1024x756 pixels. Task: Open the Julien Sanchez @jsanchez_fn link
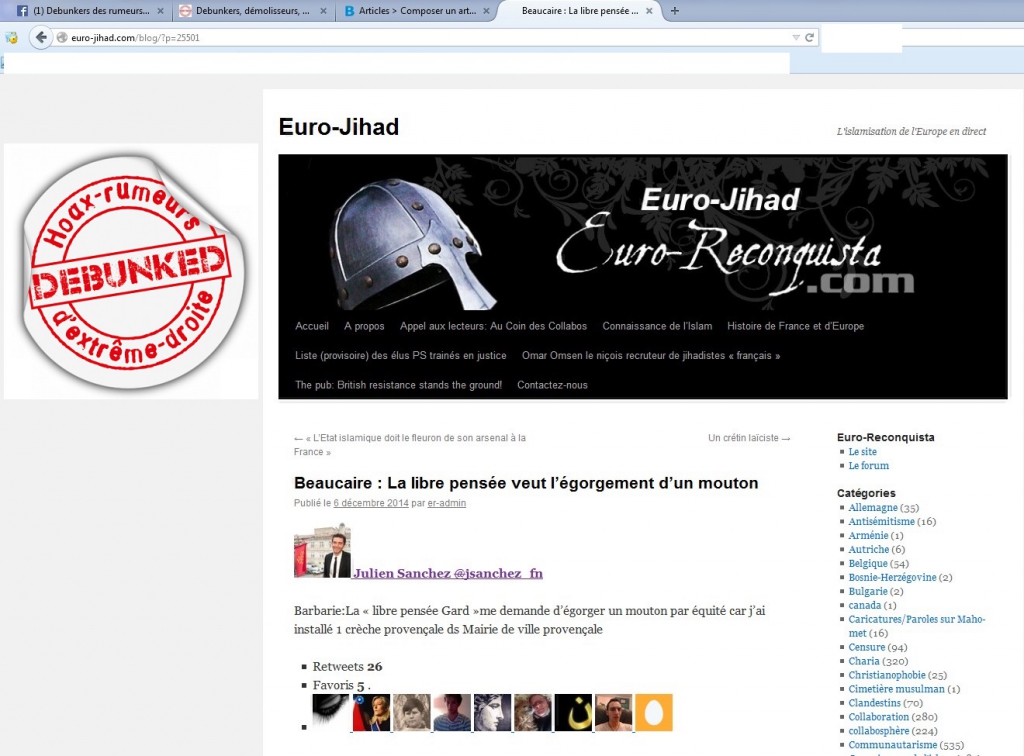[447, 574]
